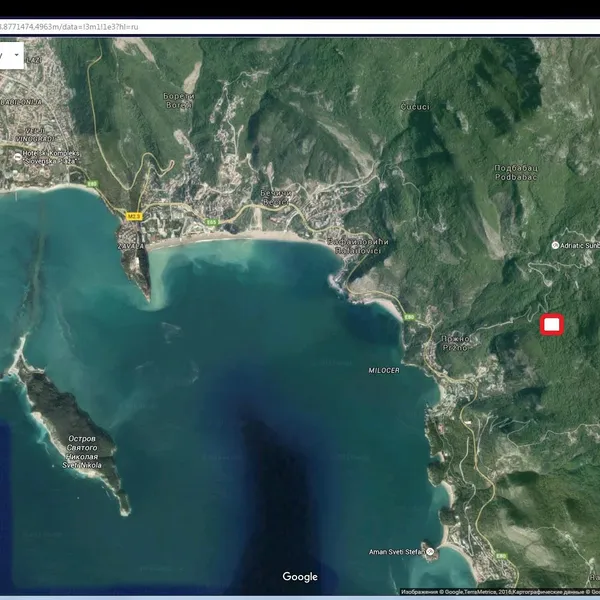
Task: Open the dropdown arrow in the top-left map panel
Action: click(x=16, y=55)
